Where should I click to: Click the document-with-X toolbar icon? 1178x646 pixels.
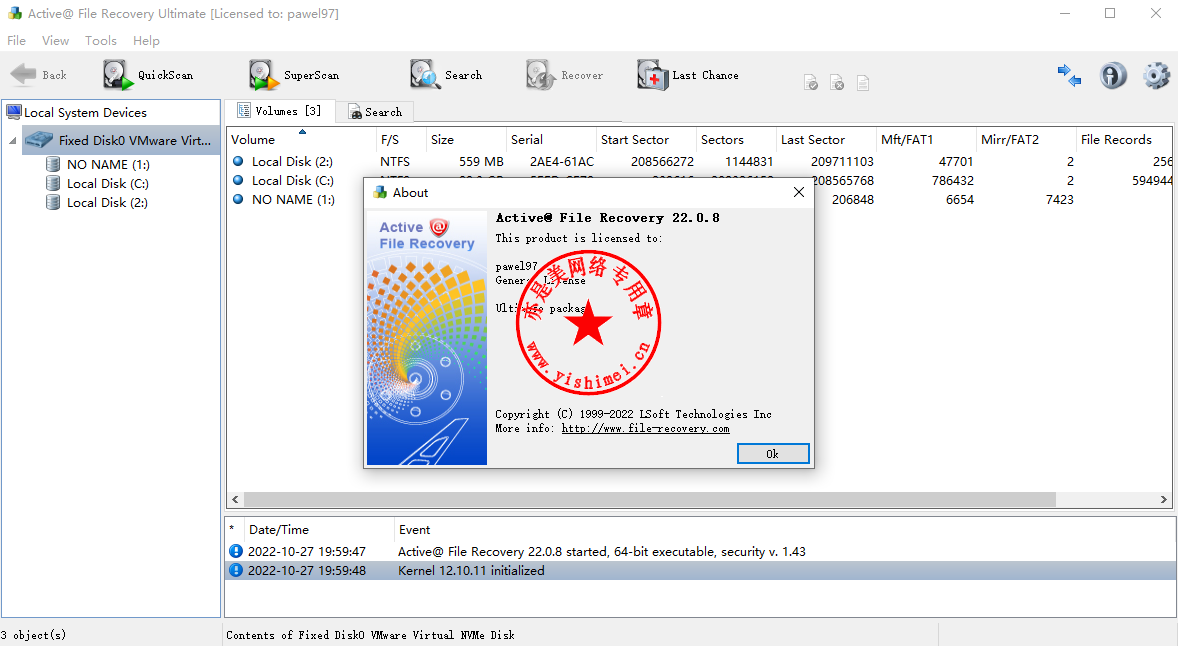[x=837, y=83]
